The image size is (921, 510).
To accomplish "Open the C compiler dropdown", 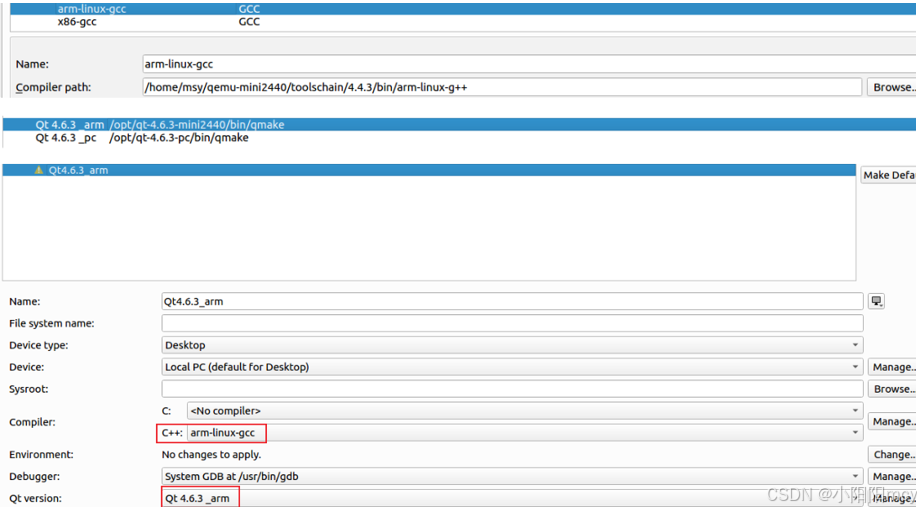I will [525, 411].
